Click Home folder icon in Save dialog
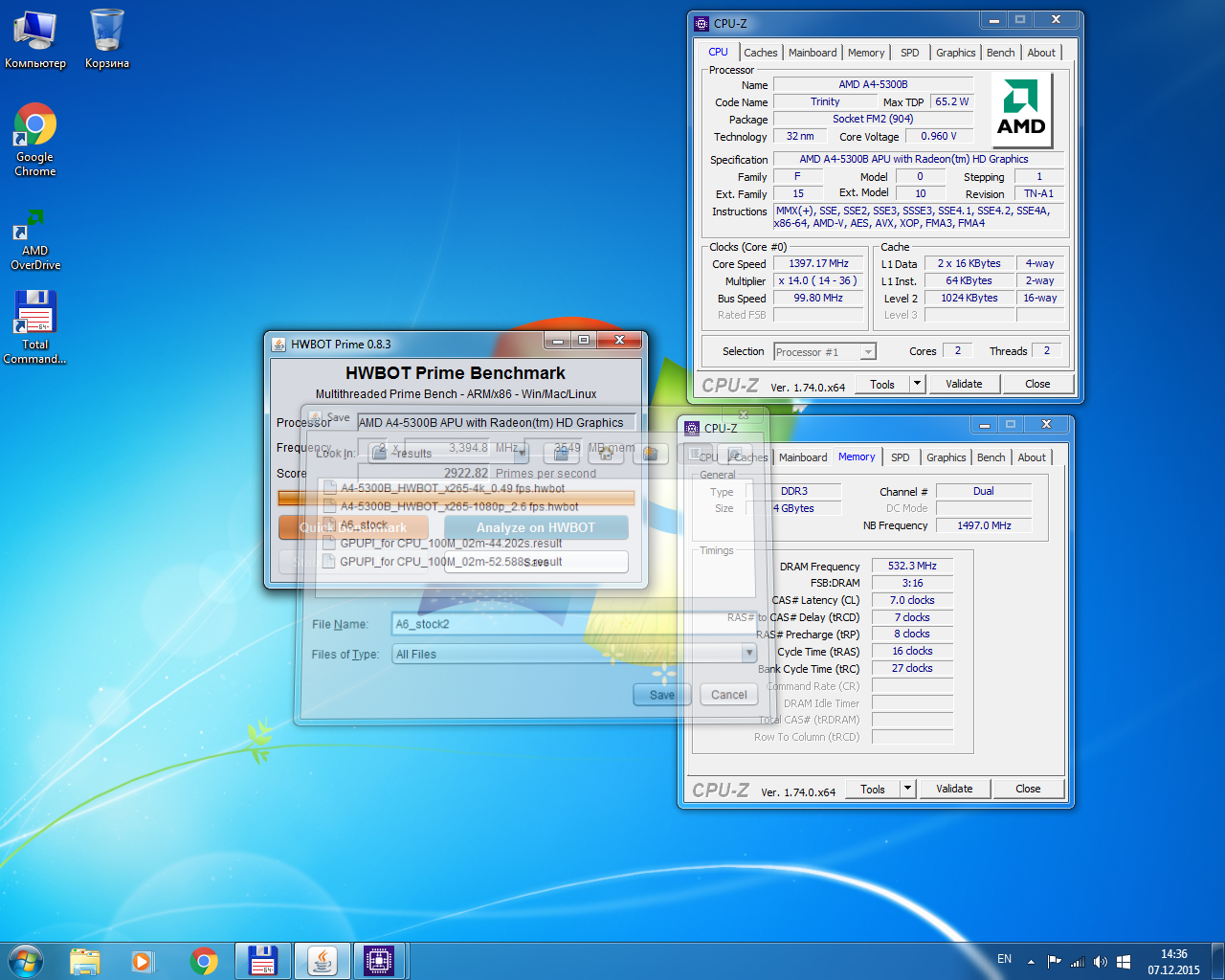 [606, 453]
